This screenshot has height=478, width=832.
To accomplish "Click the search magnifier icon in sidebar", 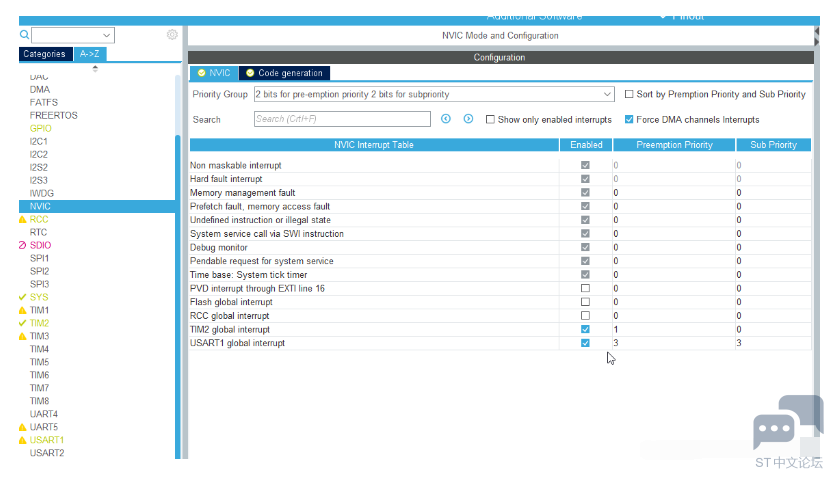I will tap(25, 35).
